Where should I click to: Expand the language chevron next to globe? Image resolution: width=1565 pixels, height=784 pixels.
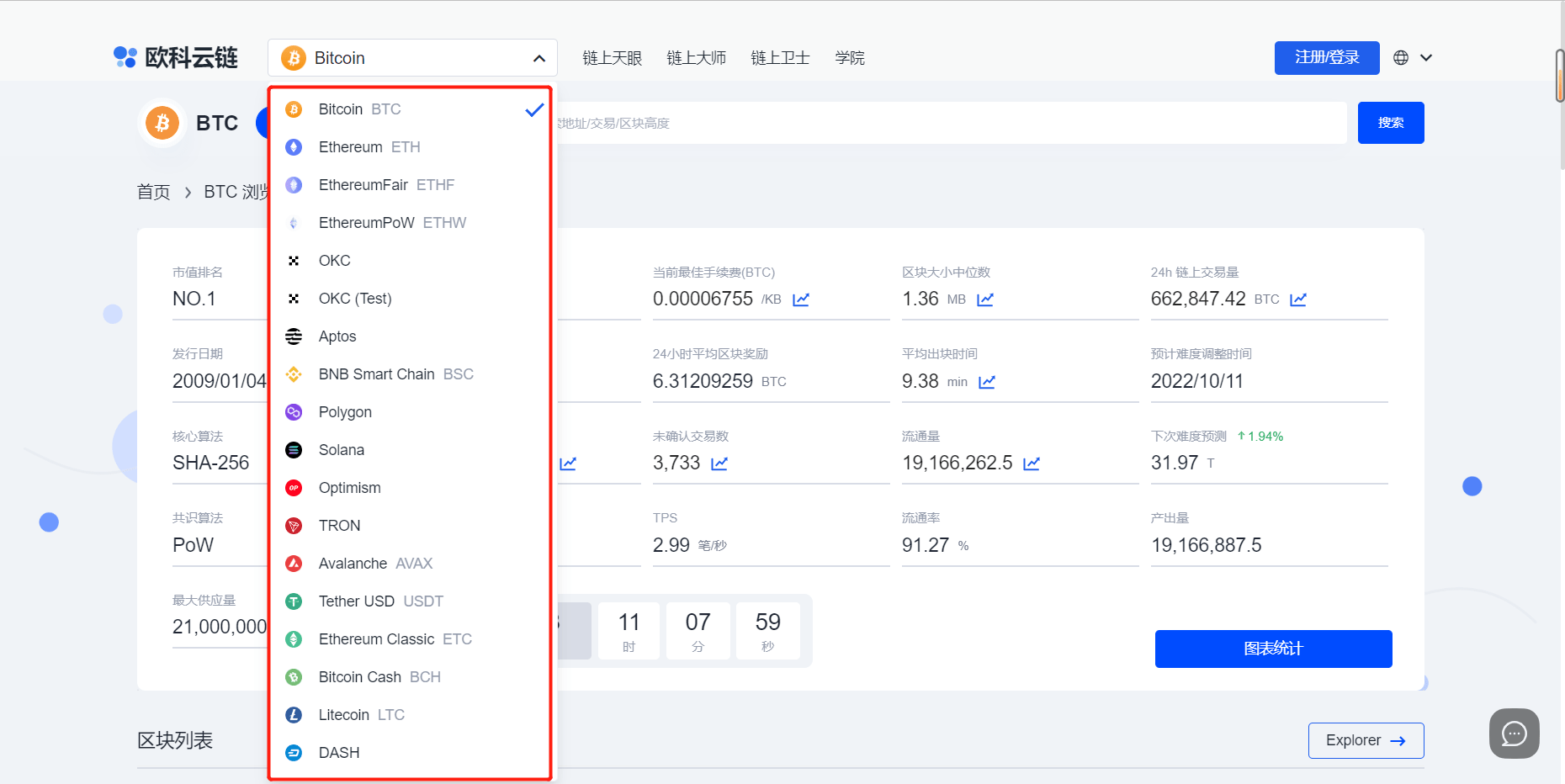coord(1426,58)
